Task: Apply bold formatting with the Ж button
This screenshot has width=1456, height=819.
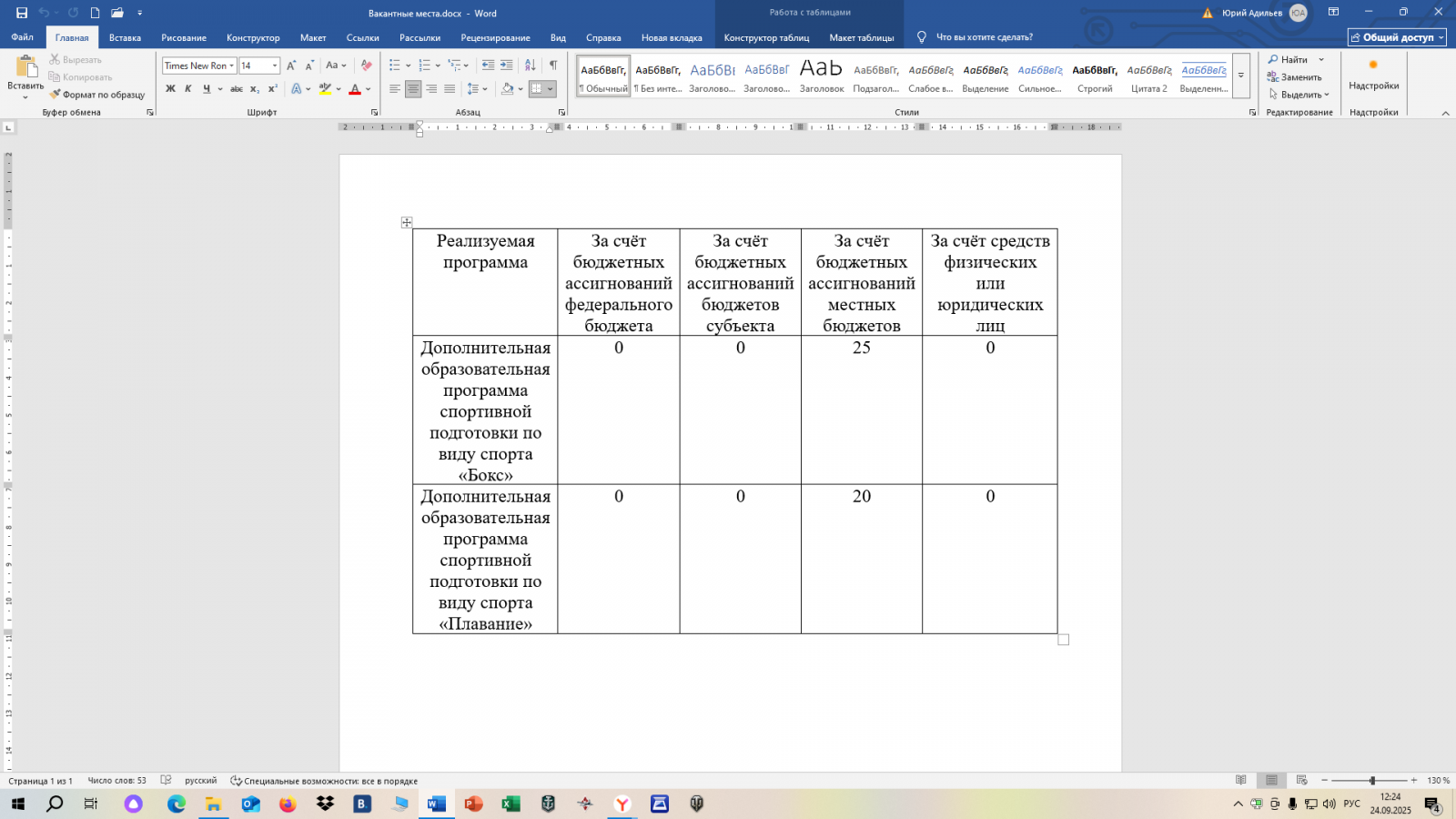Action: pos(170,89)
